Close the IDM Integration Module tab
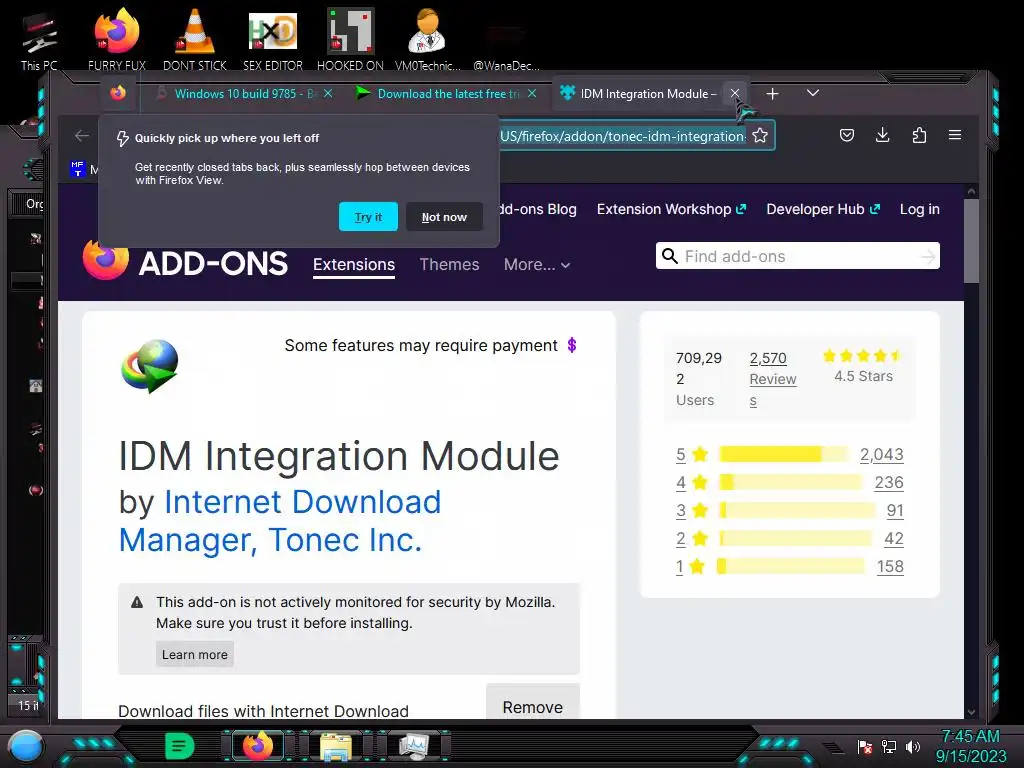 tap(735, 93)
